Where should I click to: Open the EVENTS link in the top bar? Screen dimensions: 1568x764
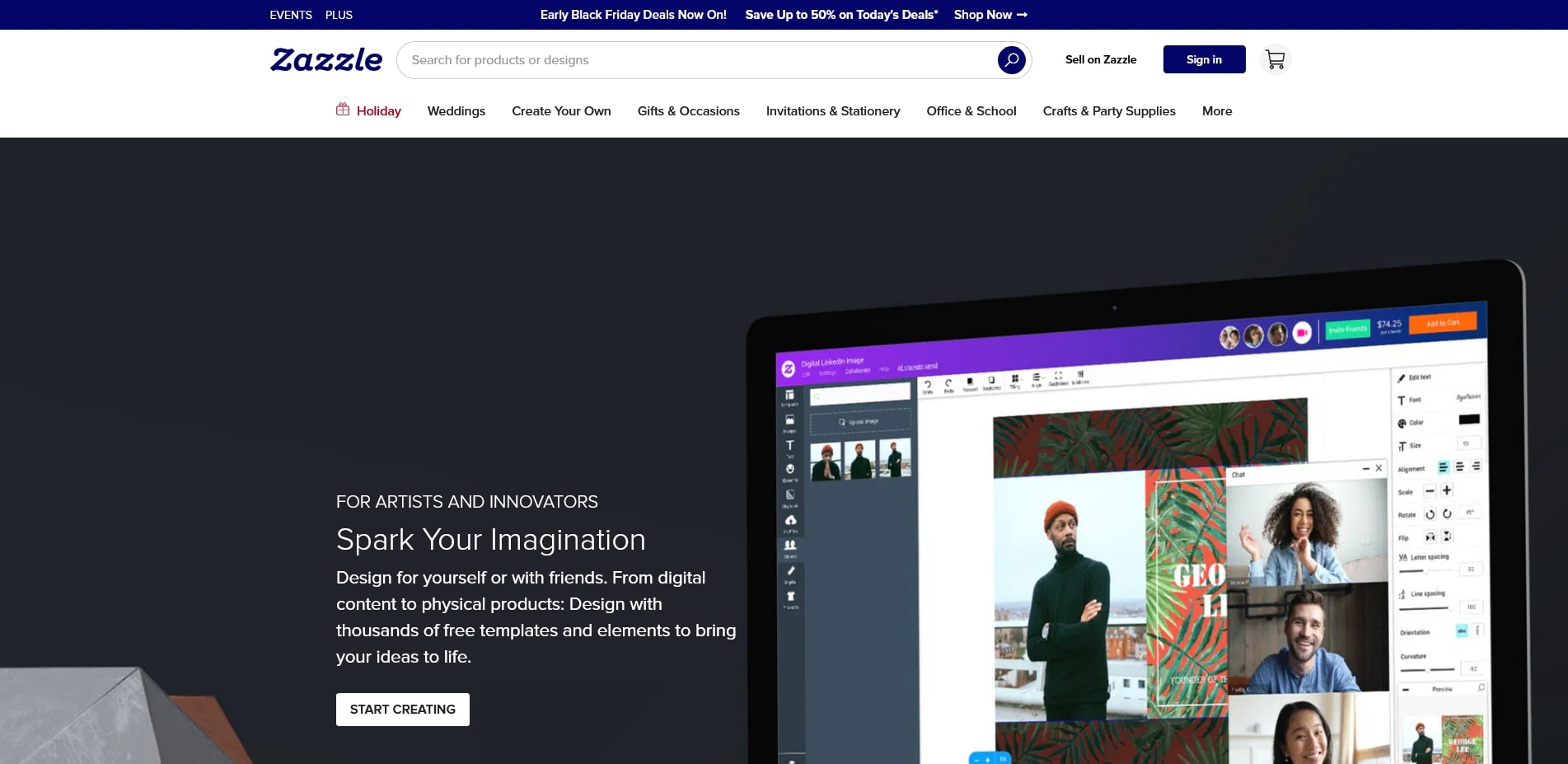[x=290, y=15]
